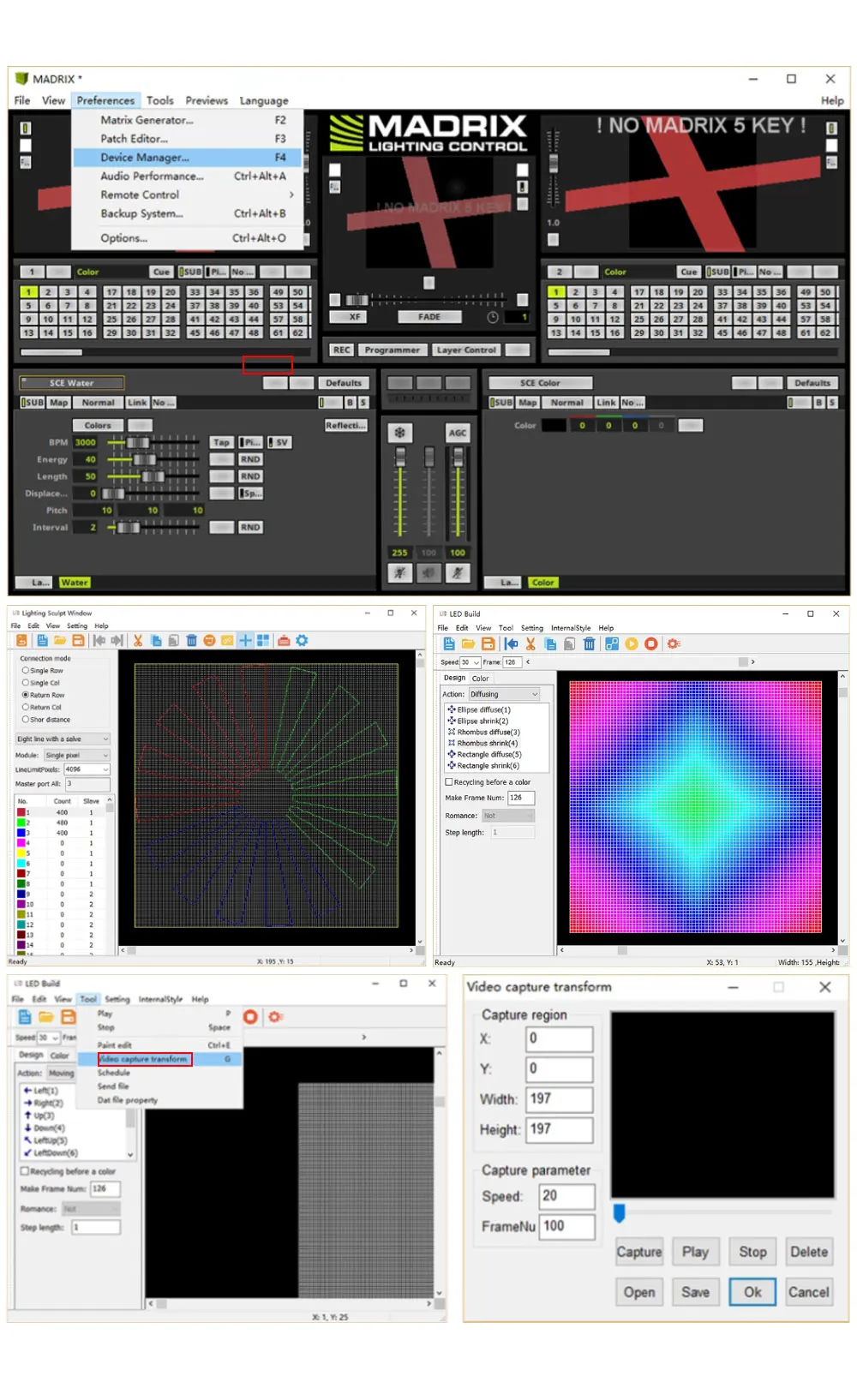Choose Patch Editor from Preferences menu
The height and width of the screenshot is (1400, 857).
click(188, 139)
